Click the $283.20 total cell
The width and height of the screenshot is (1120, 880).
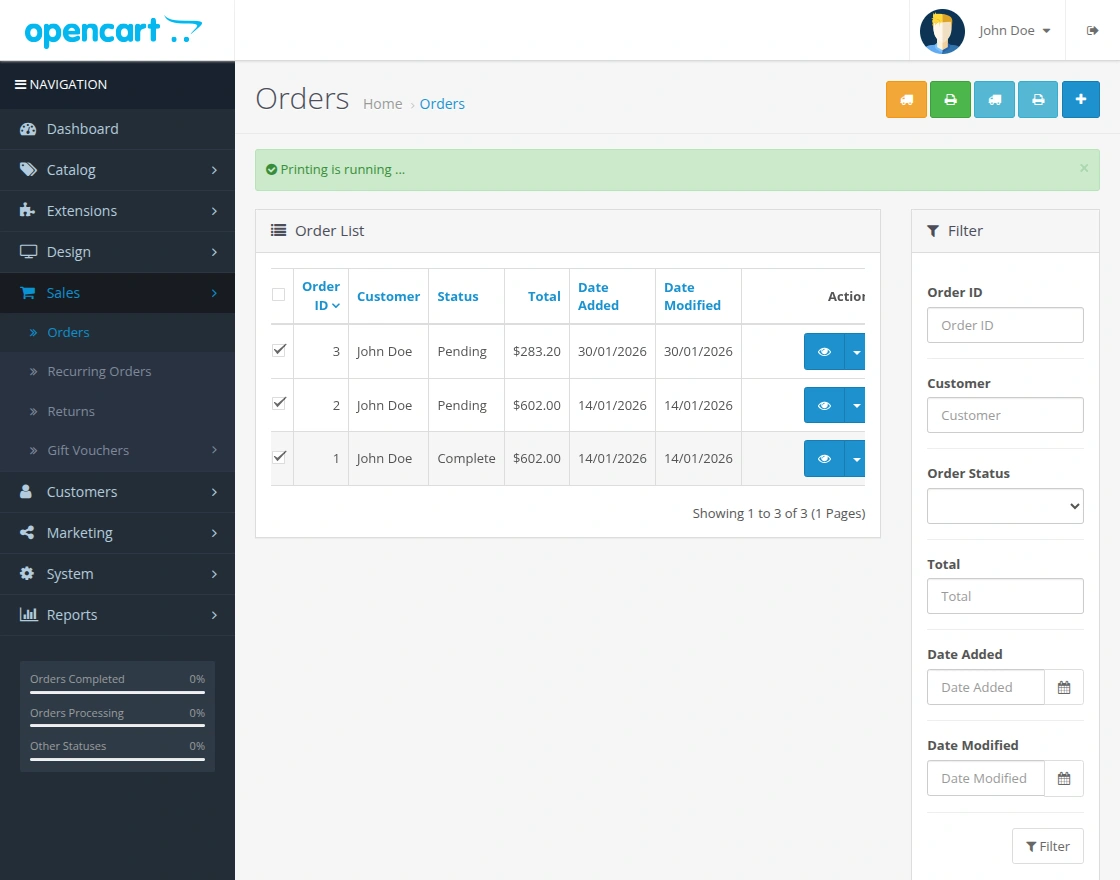[536, 351]
